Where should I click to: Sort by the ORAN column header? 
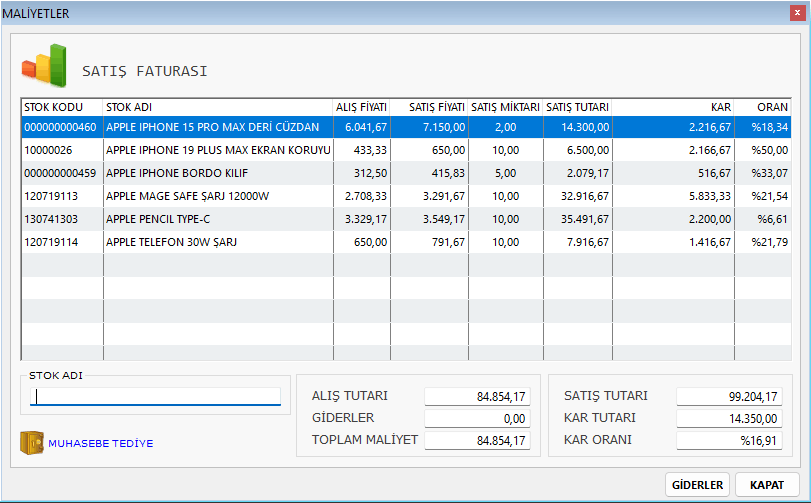763,107
